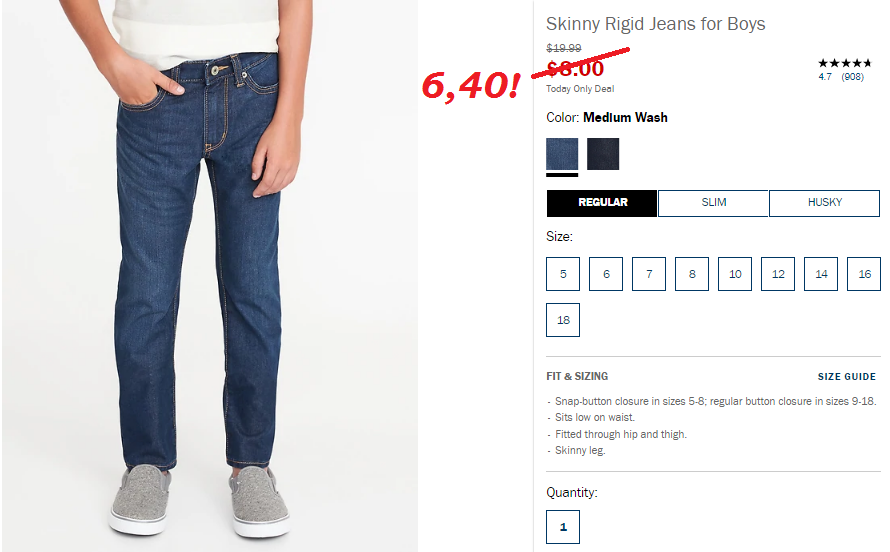
Task: Select size 7
Action: click(649, 274)
